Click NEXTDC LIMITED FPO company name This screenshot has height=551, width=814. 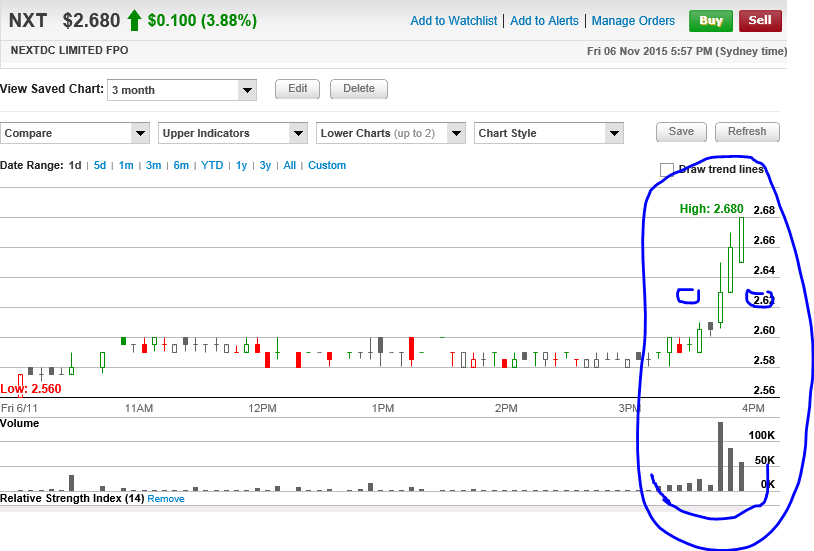pyautogui.click(x=69, y=50)
